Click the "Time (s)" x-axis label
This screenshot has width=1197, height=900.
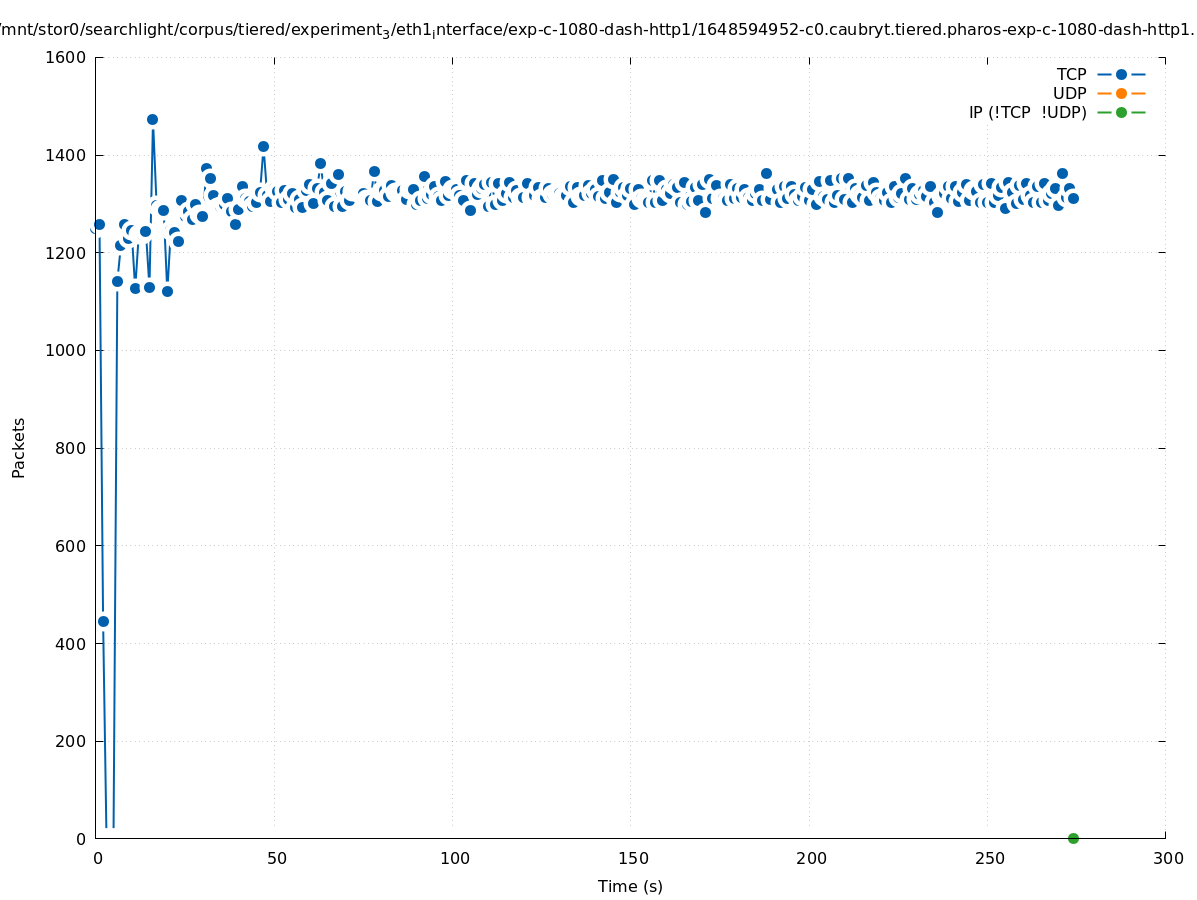point(630,886)
